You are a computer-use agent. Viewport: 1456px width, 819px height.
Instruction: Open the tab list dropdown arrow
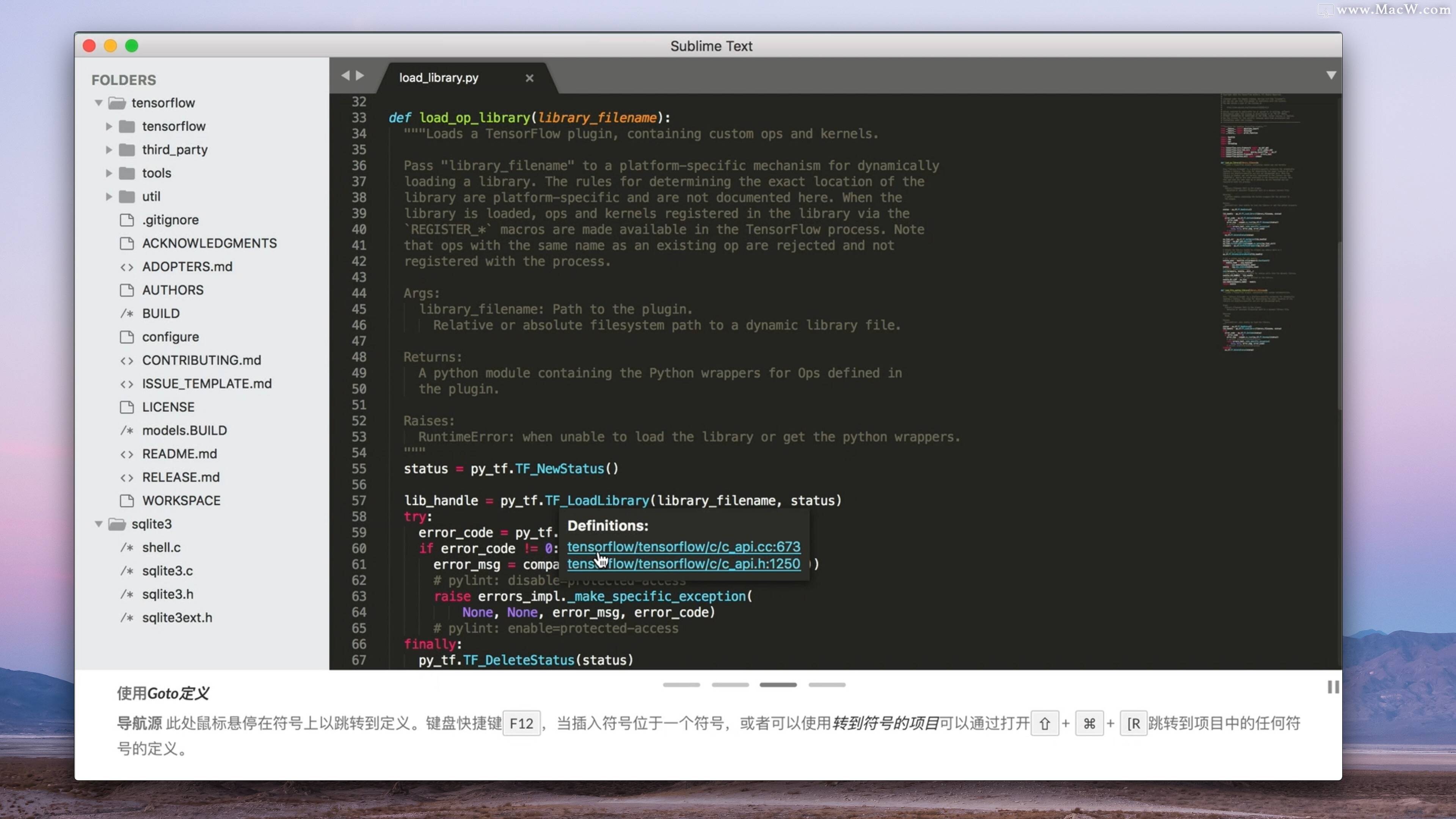point(1331,75)
